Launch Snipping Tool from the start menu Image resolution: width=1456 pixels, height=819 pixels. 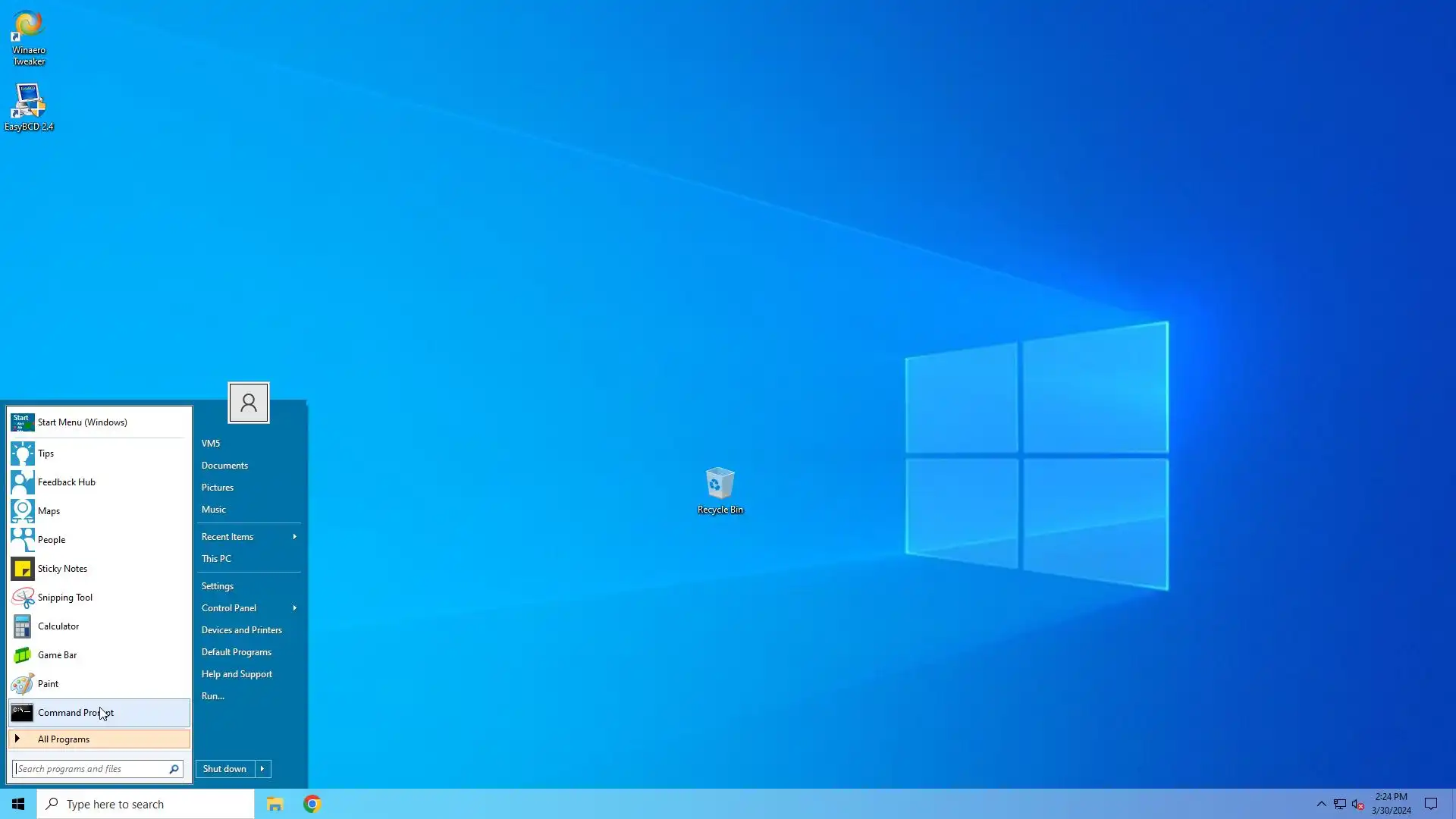(64, 598)
